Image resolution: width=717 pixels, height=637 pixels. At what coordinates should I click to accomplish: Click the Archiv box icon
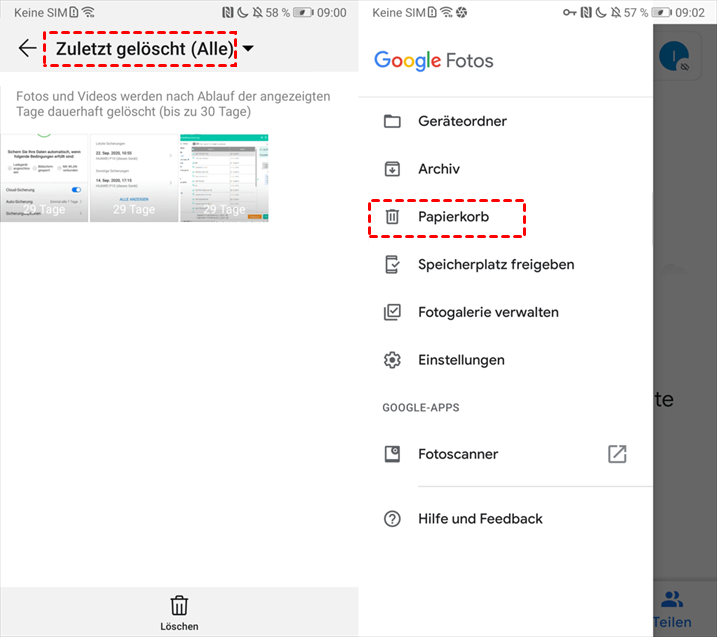coord(392,169)
